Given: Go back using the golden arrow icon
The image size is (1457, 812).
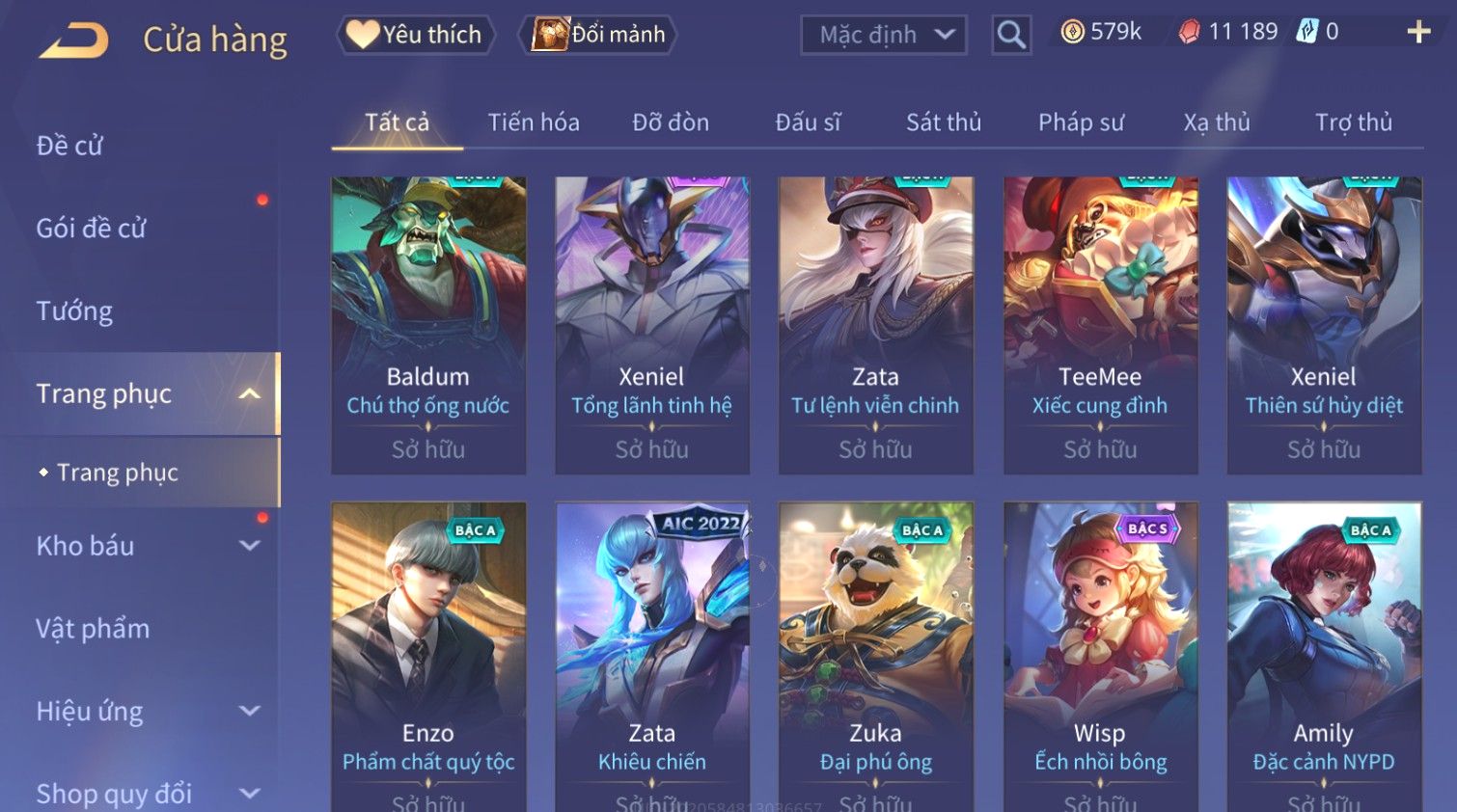Looking at the screenshot, I should [x=74, y=41].
